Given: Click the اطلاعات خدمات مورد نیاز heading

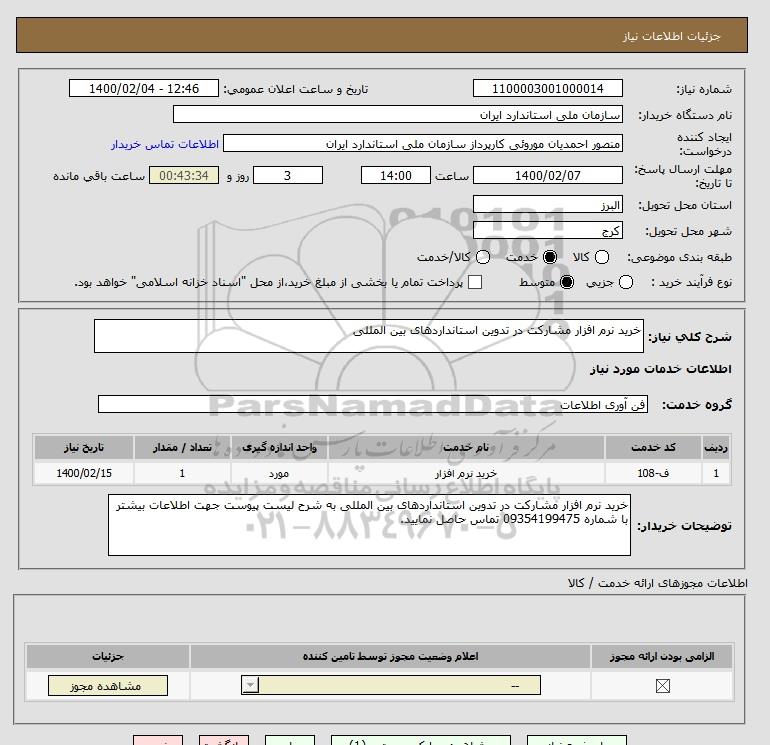Looking at the screenshot, I should 660,369.
